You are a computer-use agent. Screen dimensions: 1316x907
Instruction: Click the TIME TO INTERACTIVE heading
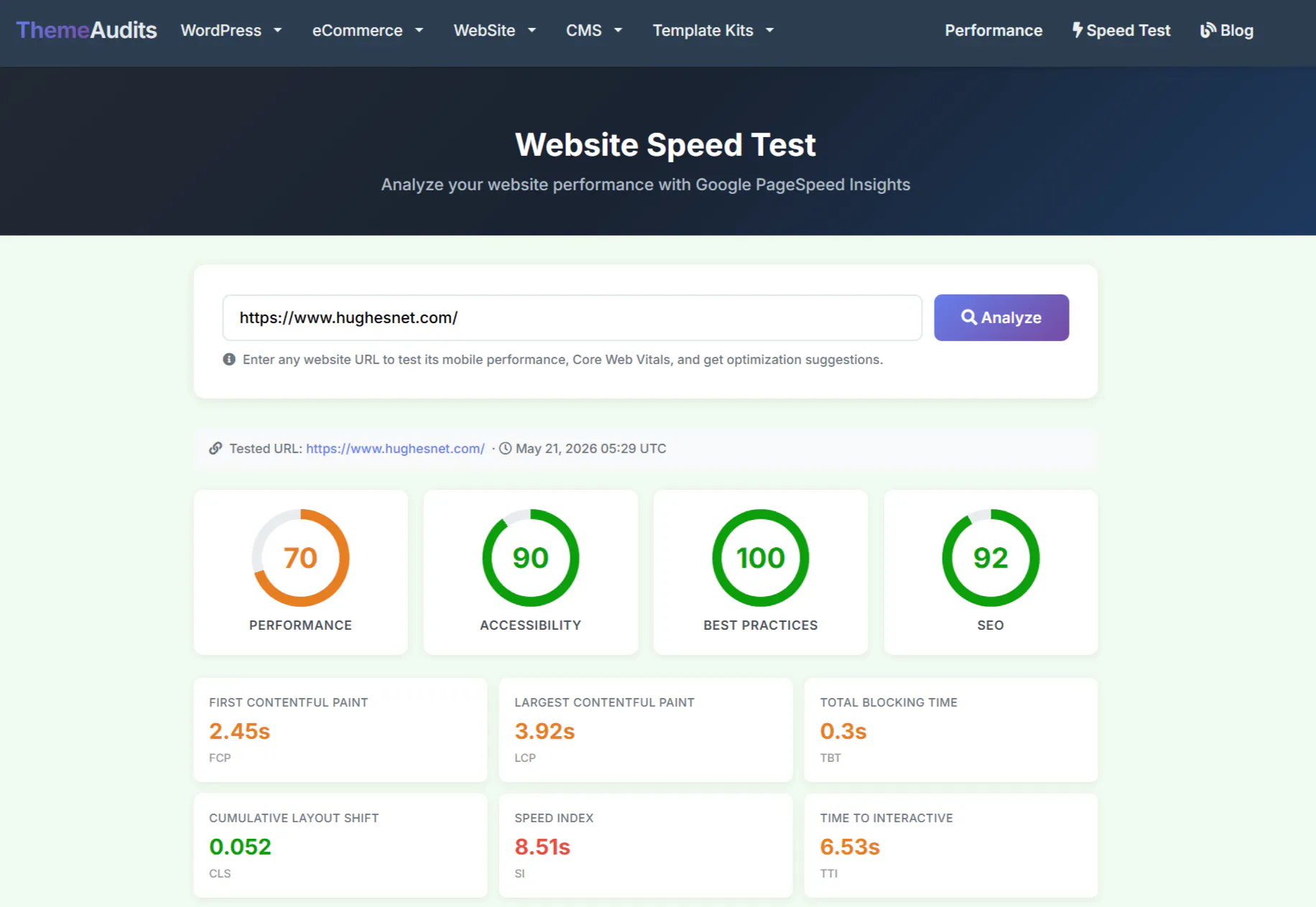(x=886, y=818)
